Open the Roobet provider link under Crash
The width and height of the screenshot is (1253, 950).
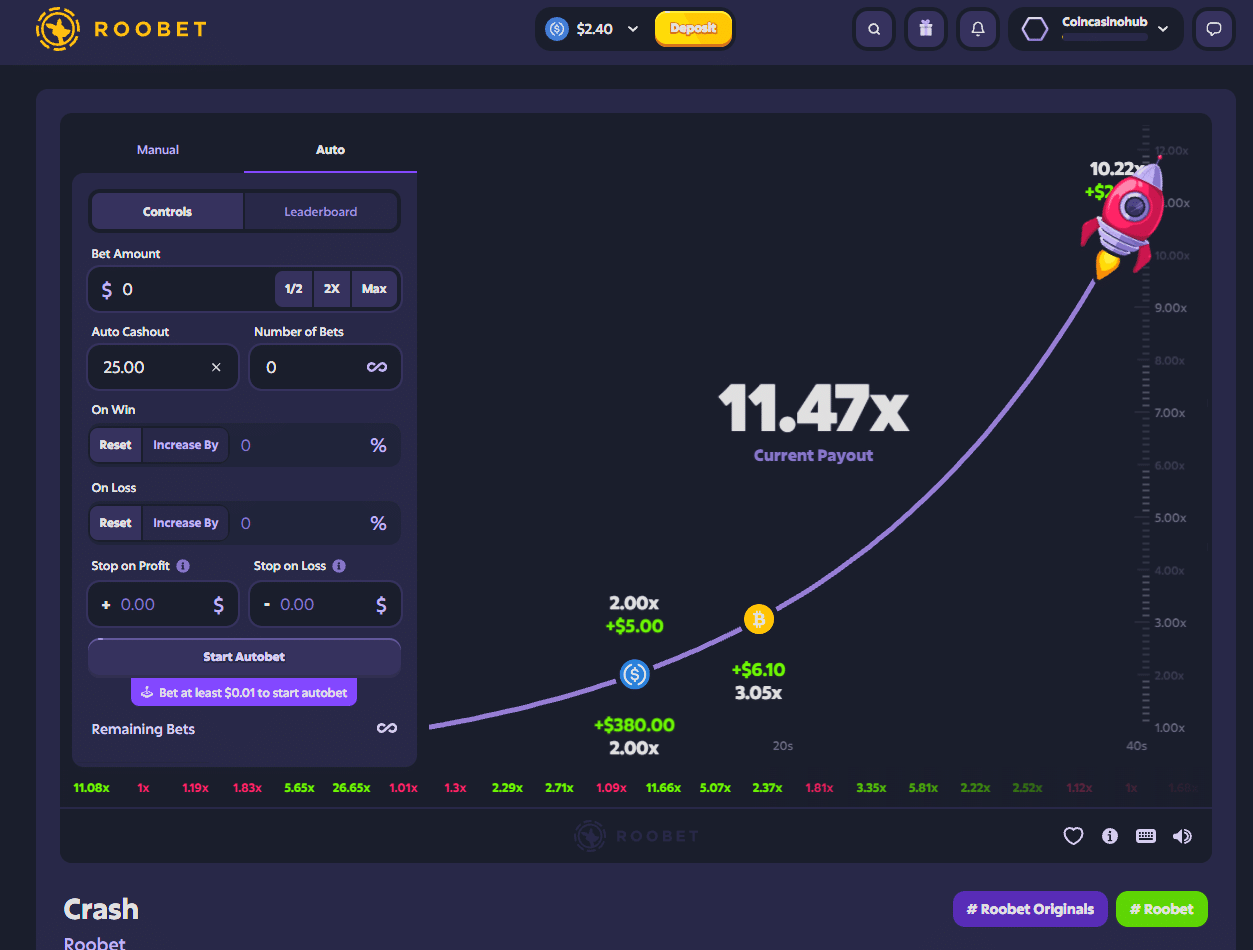95,943
